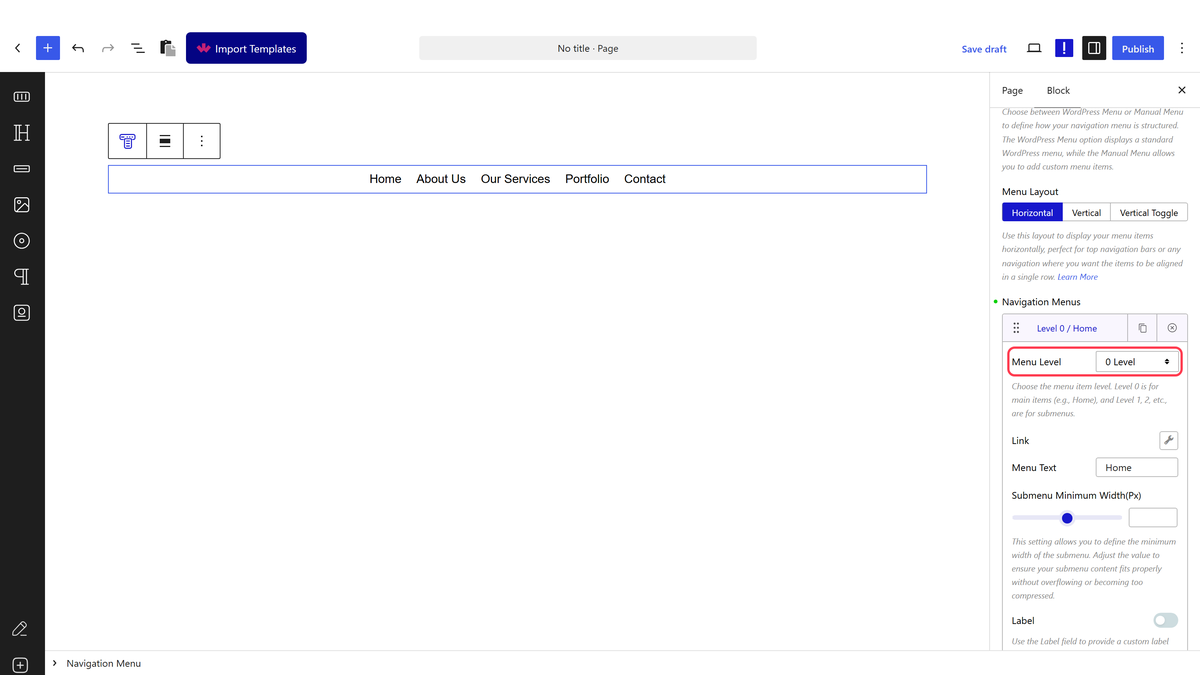Screen dimensions: 1200x675
Task: Click the Import Templates button
Action: 246,48
